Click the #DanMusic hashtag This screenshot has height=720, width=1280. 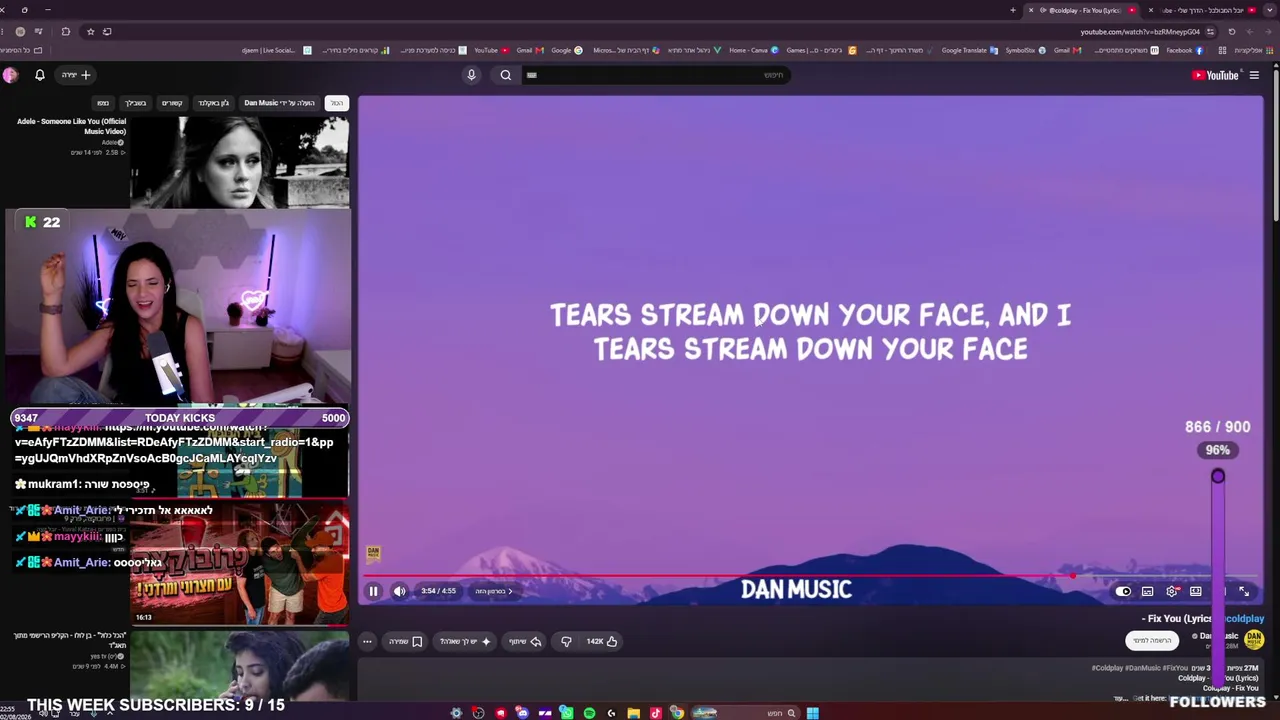coord(1143,668)
